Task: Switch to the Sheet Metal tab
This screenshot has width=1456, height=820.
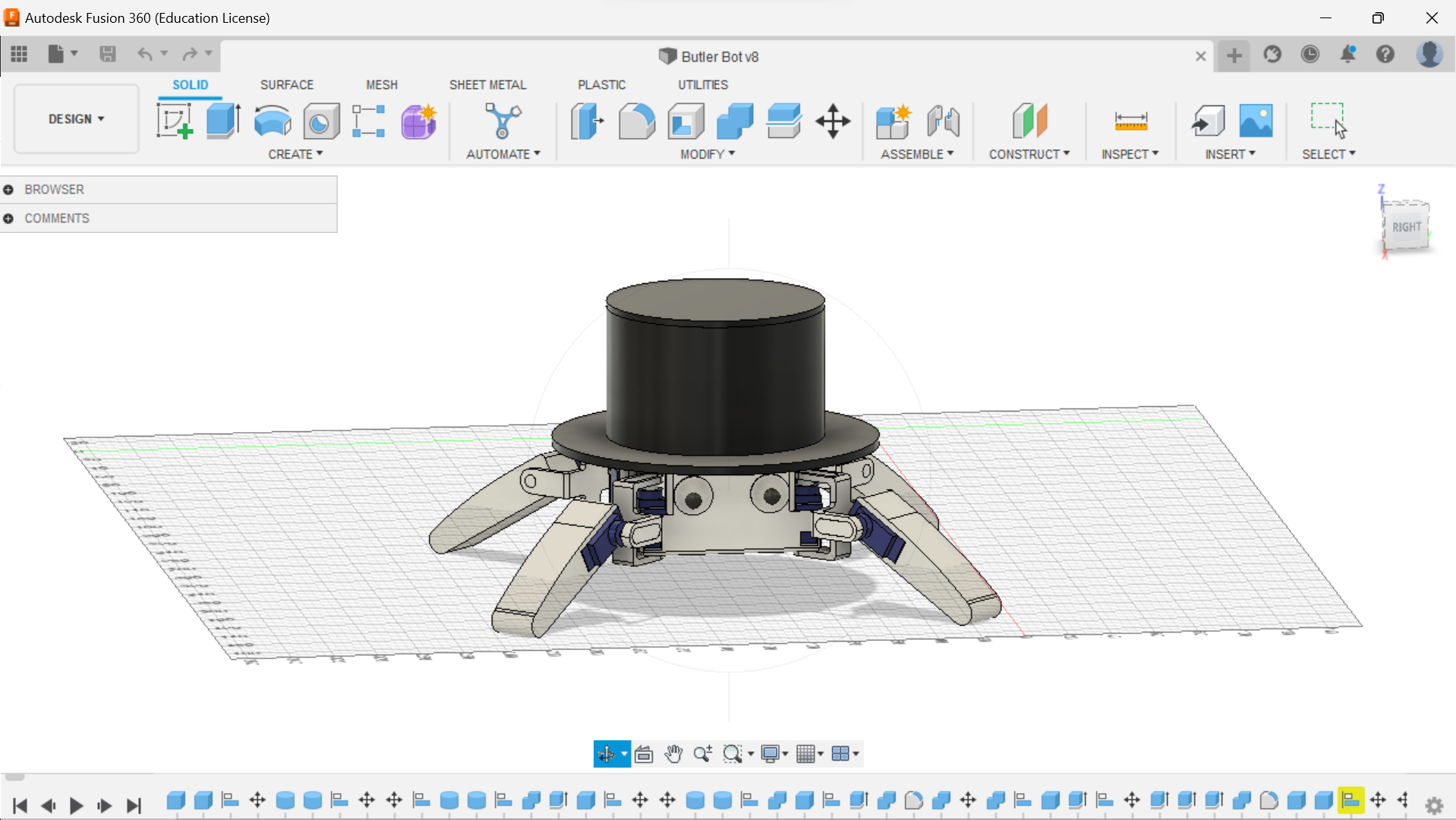Action: (x=488, y=84)
